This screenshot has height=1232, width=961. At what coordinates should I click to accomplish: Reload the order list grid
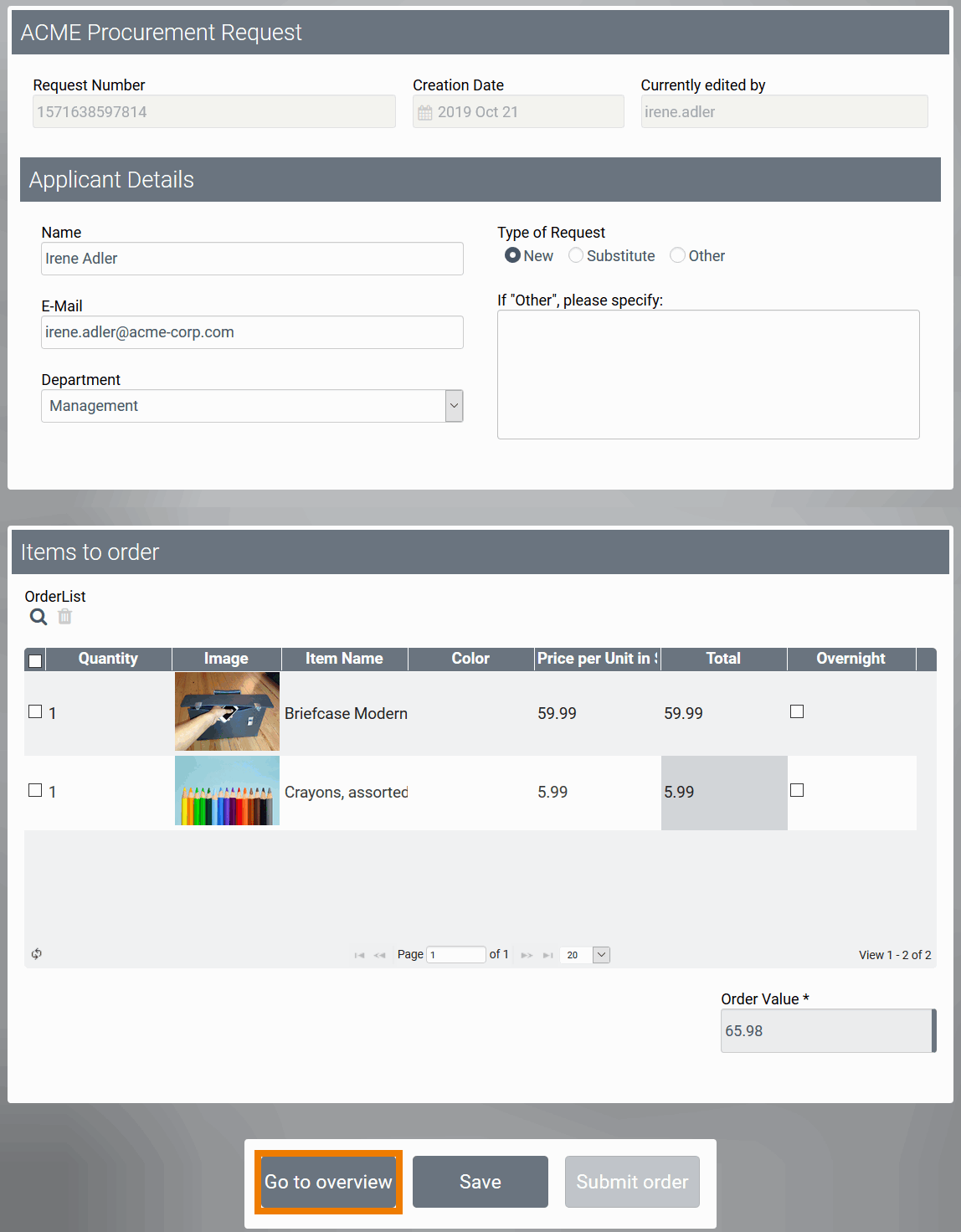pos(36,954)
